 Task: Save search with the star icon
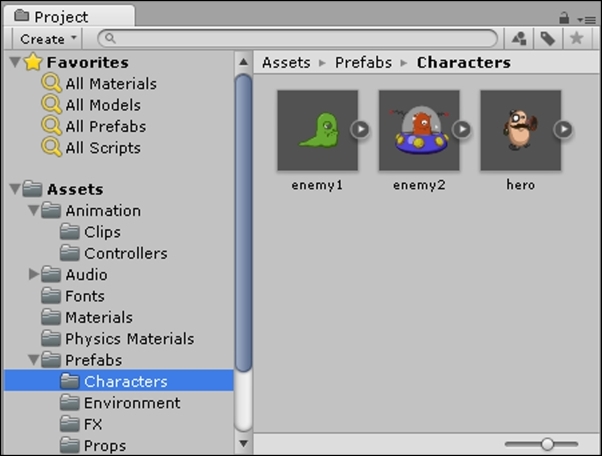pos(576,38)
